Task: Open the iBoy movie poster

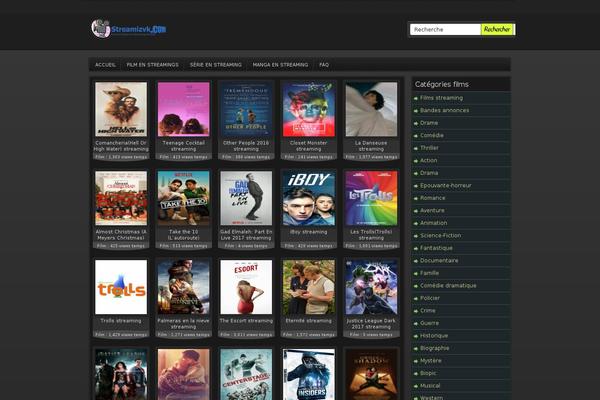Action: click(309, 198)
